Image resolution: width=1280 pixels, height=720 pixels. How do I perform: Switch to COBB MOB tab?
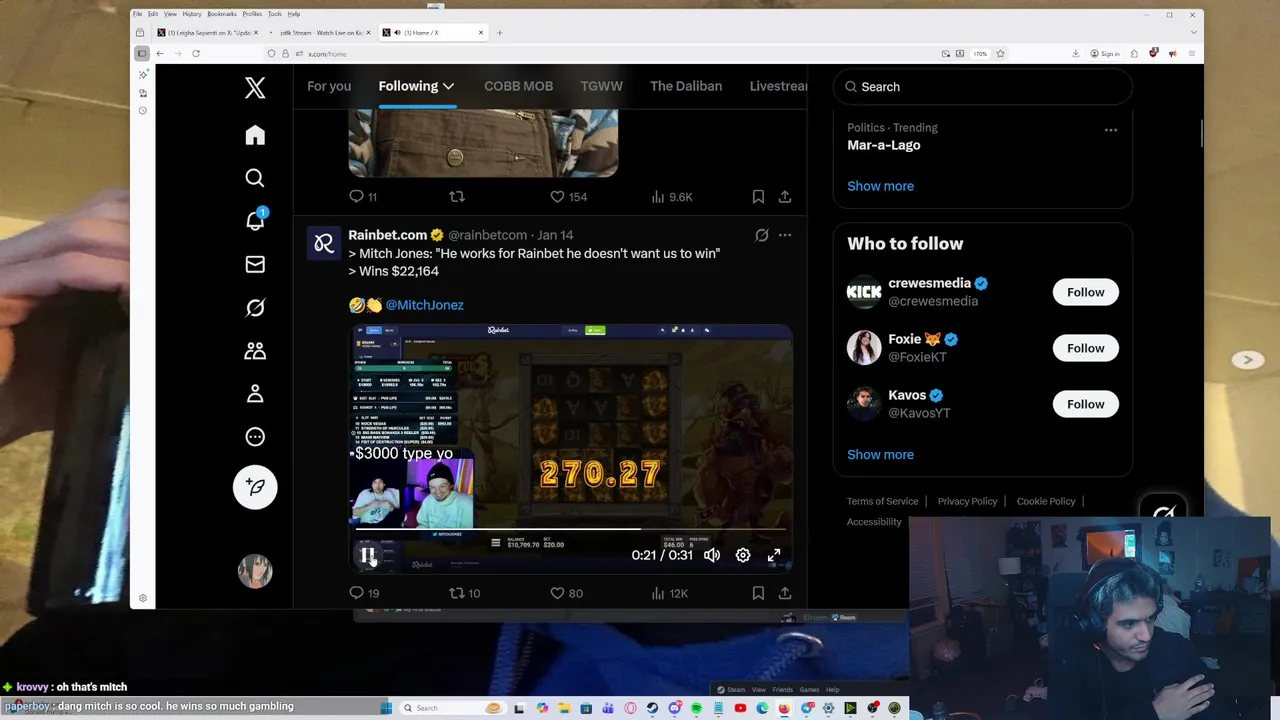click(x=518, y=86)
